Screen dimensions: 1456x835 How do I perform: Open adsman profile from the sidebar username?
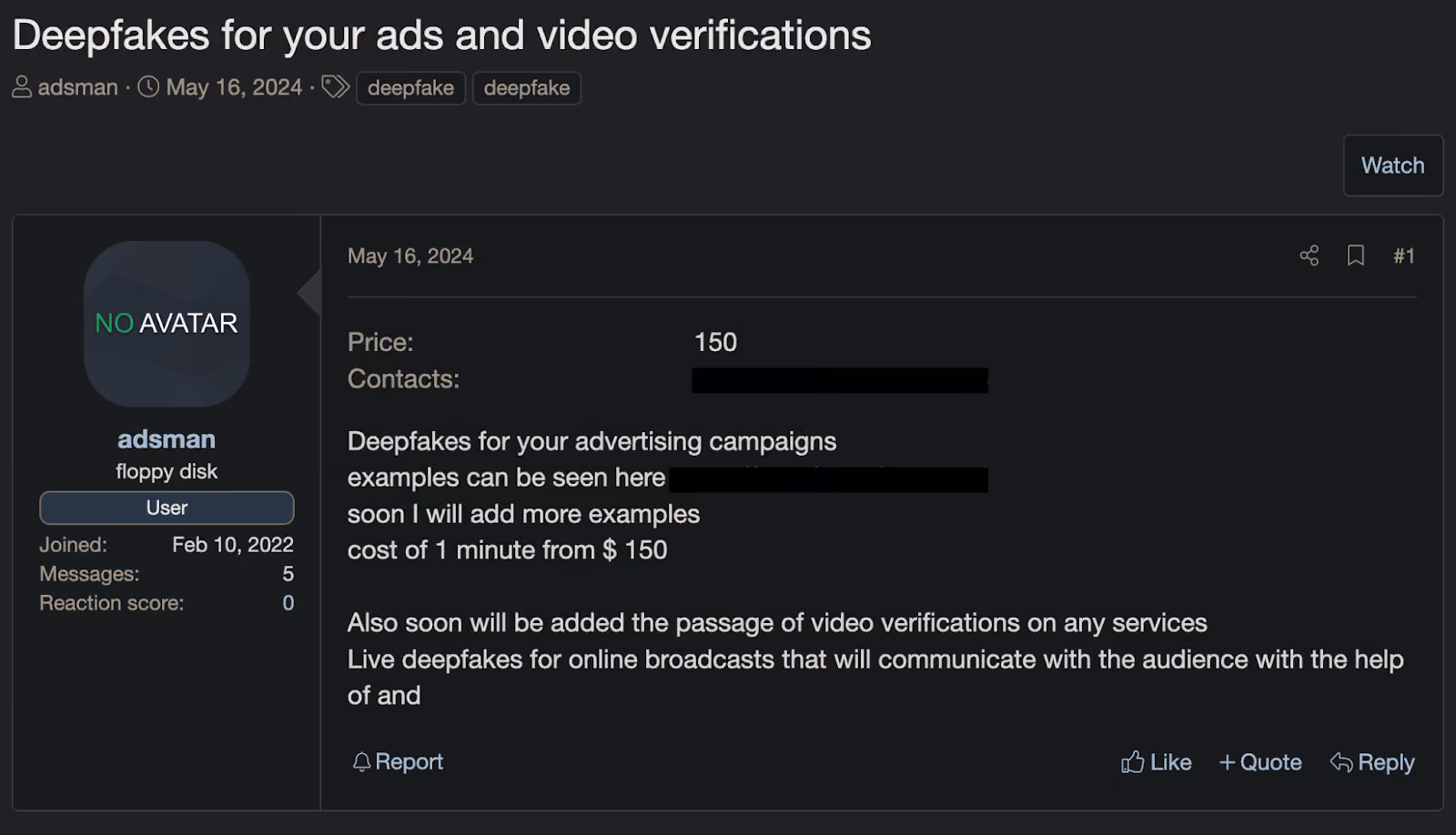click(167, 439)
